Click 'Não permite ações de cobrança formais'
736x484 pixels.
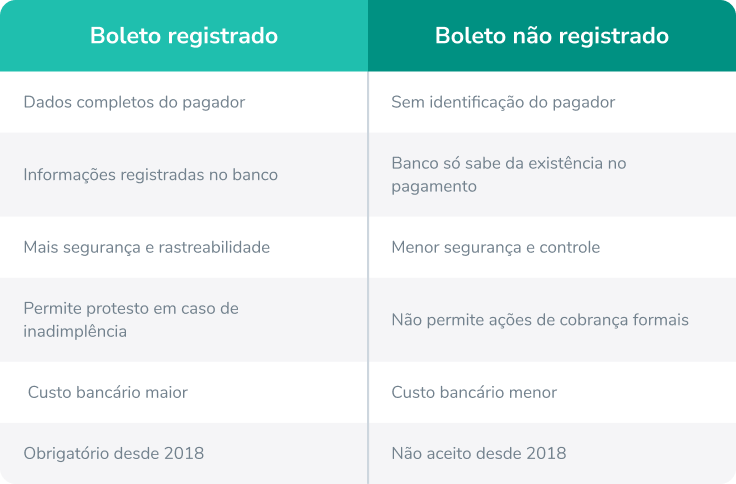tap(540, 320)
